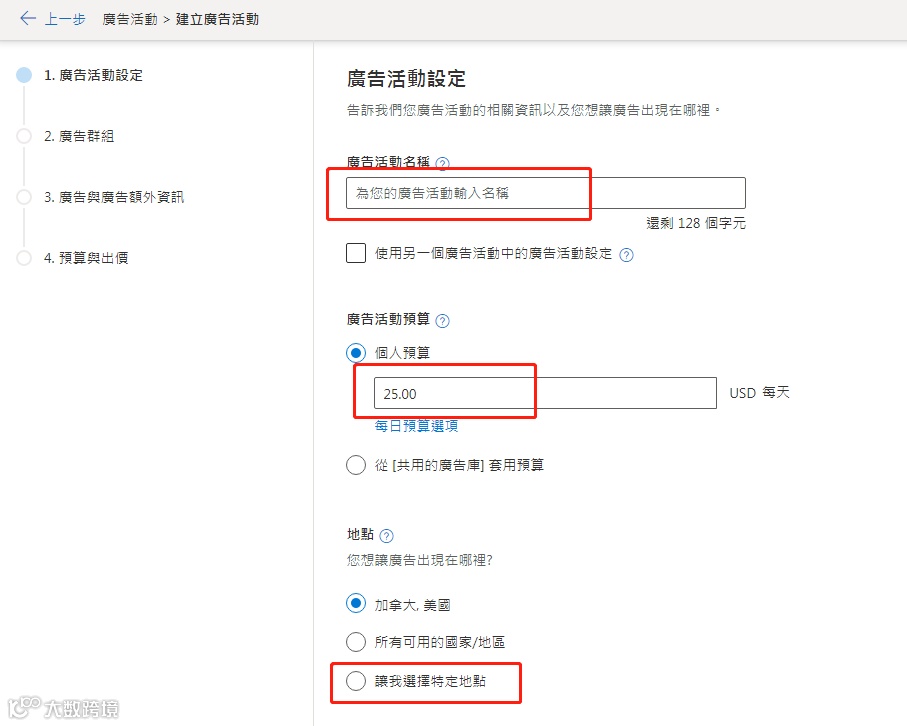
Task: Click the back arrow icon
Action: coord(27,19)
